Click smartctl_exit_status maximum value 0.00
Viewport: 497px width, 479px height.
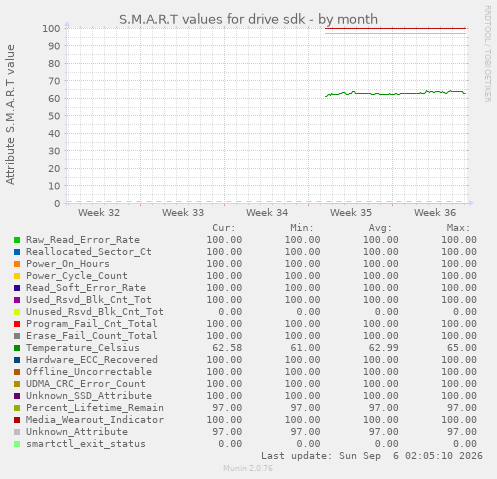click(x=465, y=444)
